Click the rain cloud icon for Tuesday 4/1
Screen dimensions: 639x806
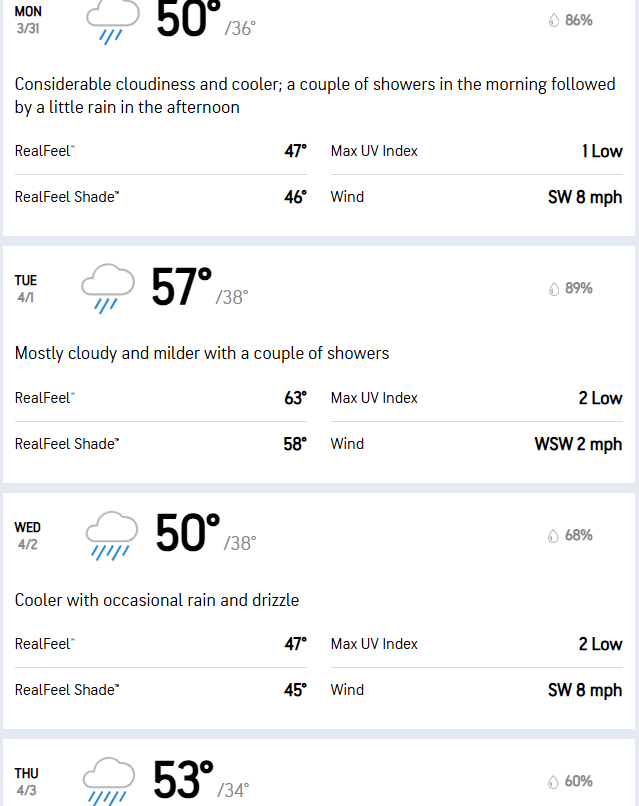pyautogui.click(x=107, y=288)
